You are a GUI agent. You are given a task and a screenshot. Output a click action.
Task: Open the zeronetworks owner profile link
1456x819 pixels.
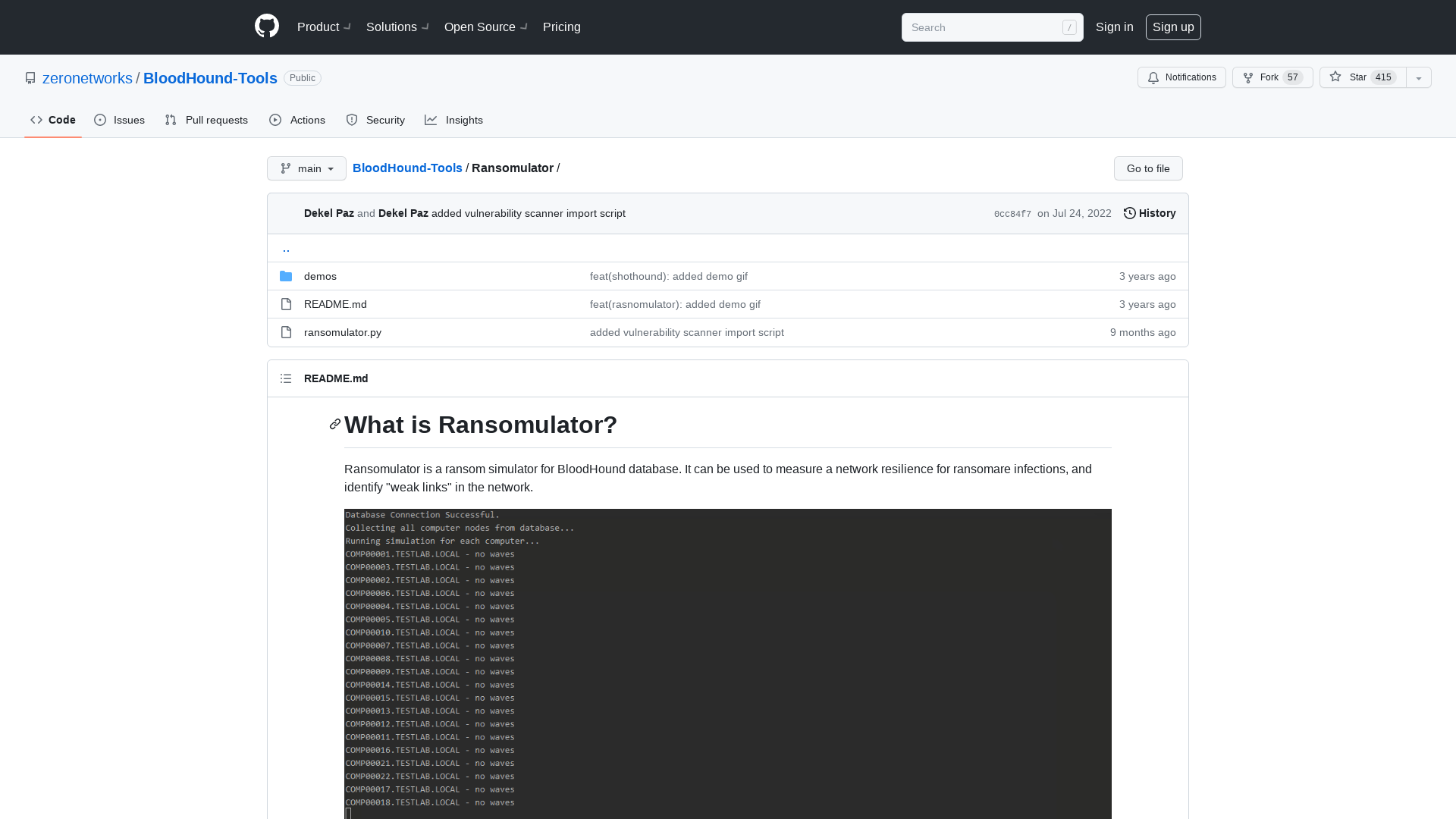(x=87, y=78)
